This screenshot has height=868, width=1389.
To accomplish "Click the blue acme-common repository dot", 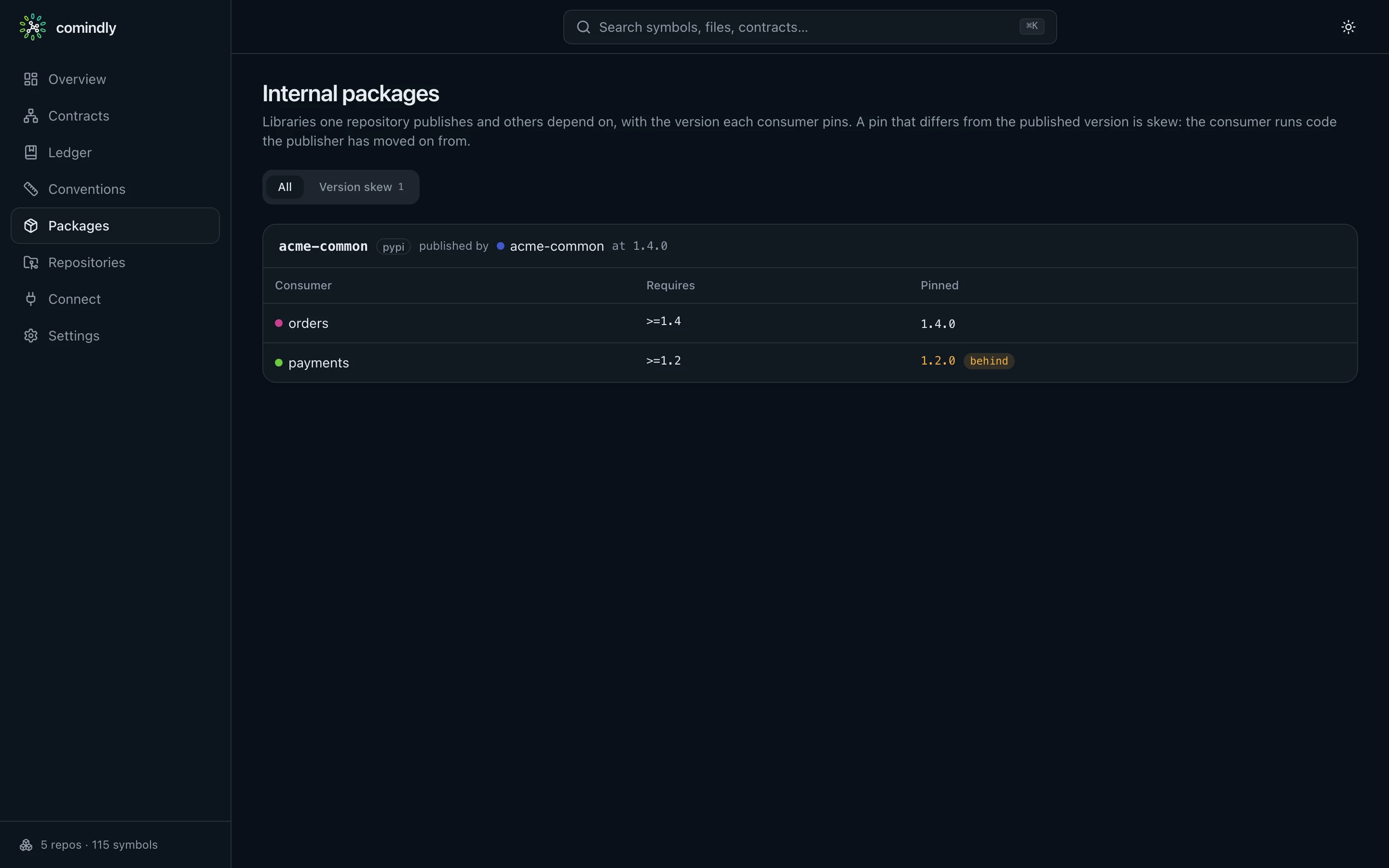I will [x=501, y=246].
